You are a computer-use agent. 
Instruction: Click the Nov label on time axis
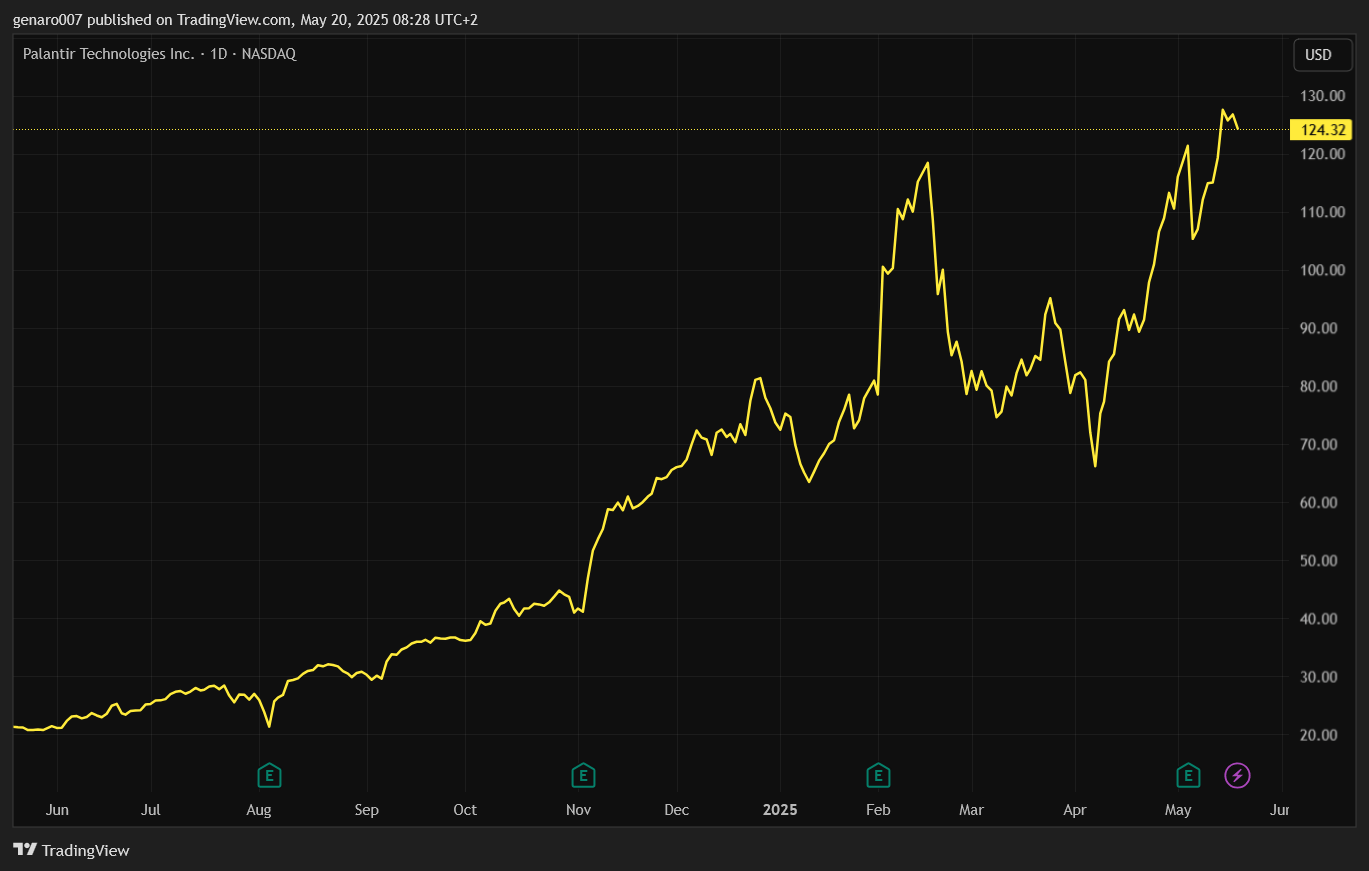[x=579, y=810]
